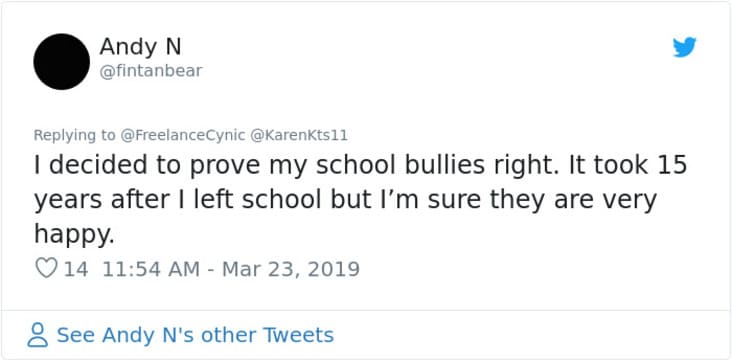Click the word happy in the tweet
Viewport: 732px width, 361px height.
click(x=72, y=234)
